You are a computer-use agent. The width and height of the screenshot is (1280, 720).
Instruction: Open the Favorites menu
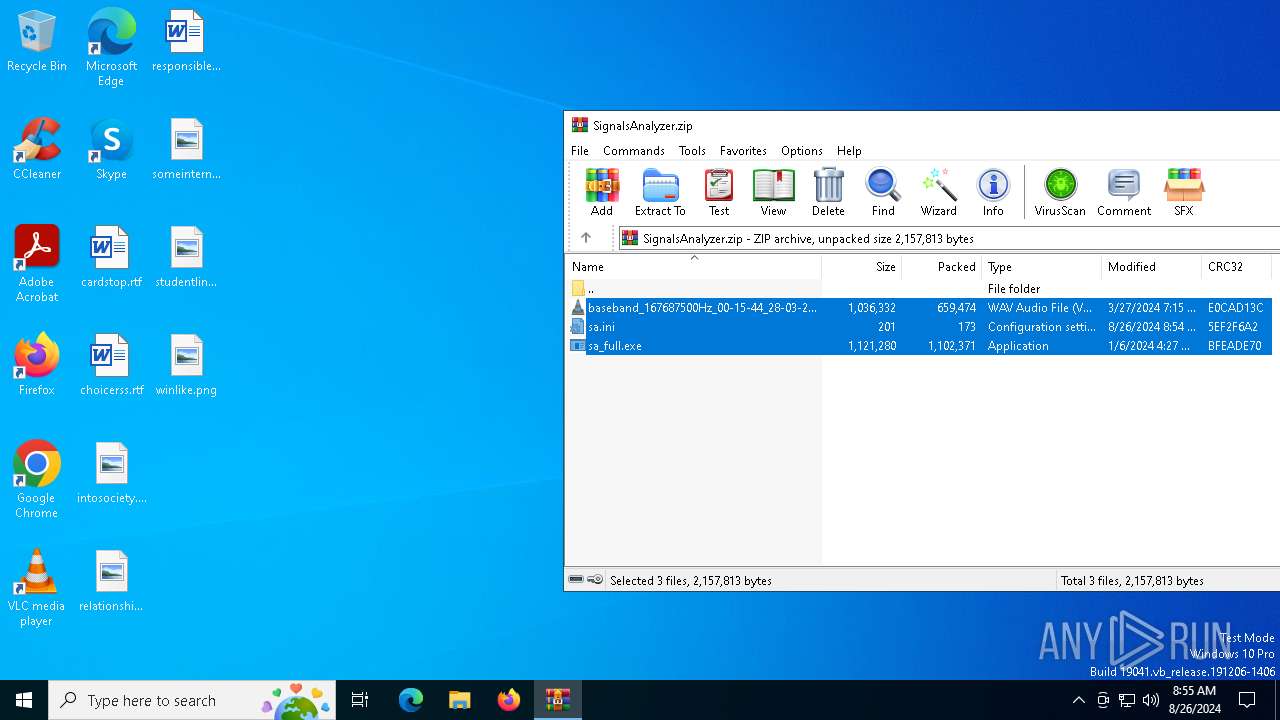point(743,151)
